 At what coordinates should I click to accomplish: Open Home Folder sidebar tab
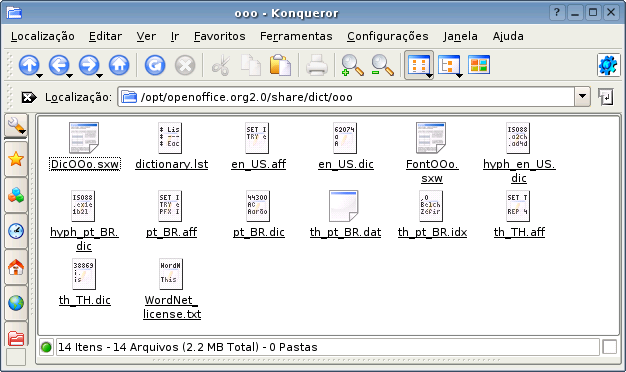pyautogui.click(x=16, y=267)
